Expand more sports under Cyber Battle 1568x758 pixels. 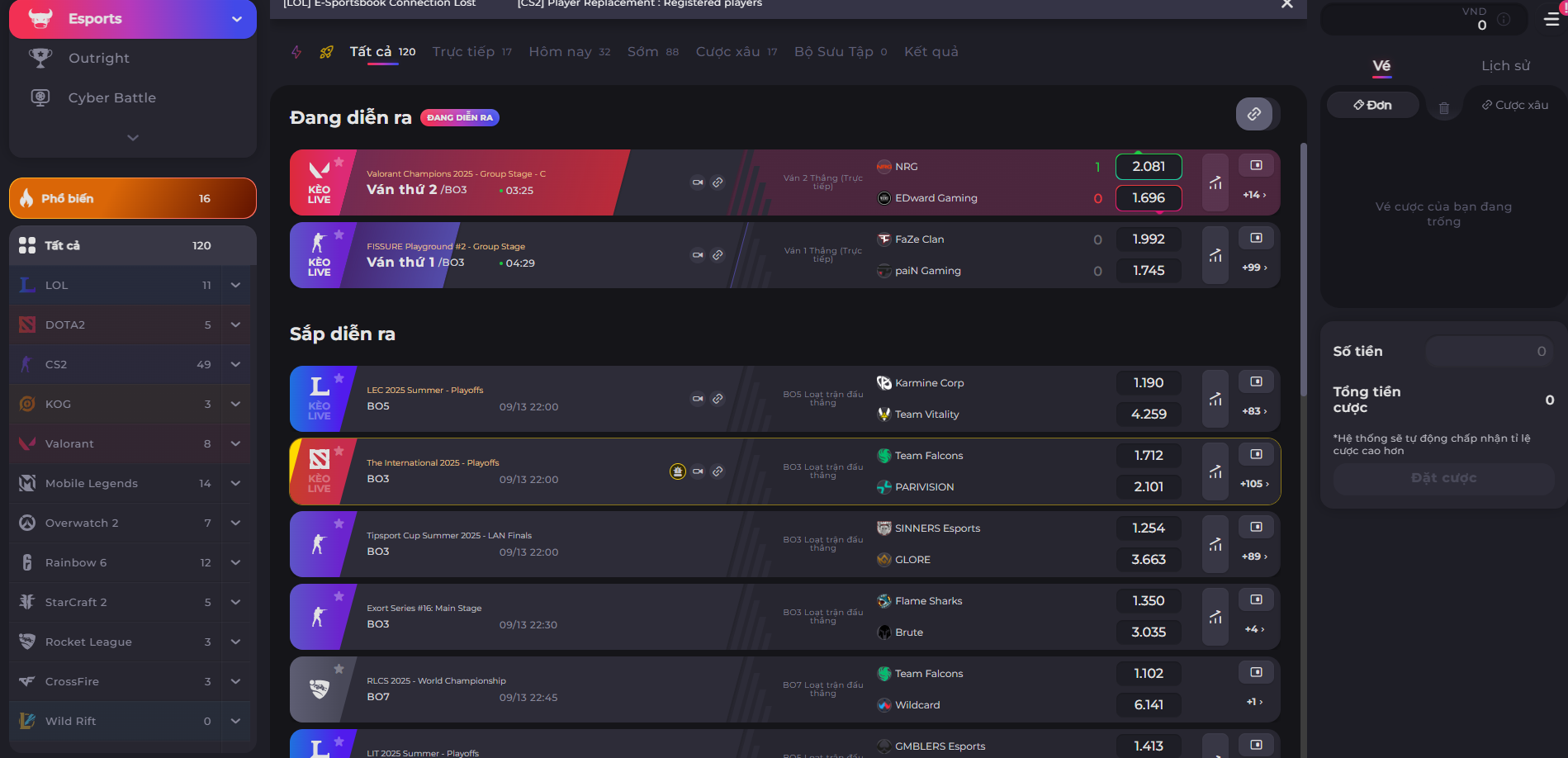(x=133, y=138)
